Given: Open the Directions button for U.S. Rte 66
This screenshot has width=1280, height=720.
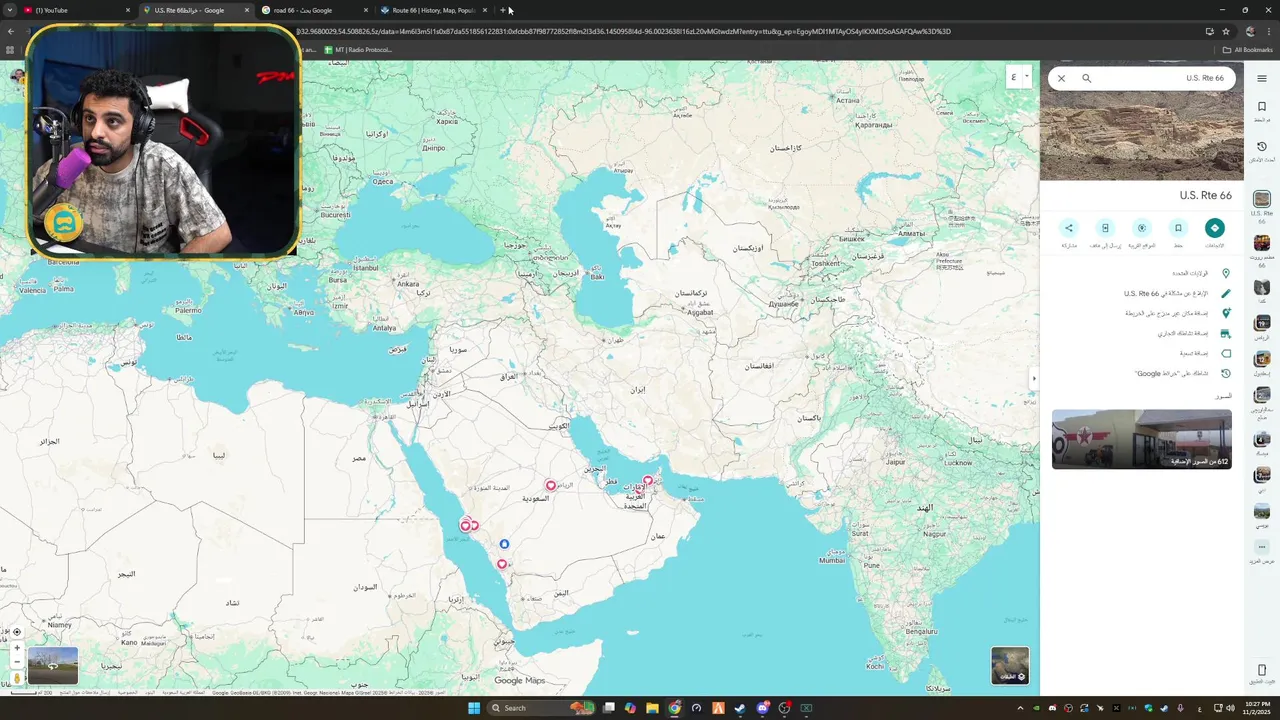Looking at the screenshot, I should pyautogui.click(x=1214, y=228).
